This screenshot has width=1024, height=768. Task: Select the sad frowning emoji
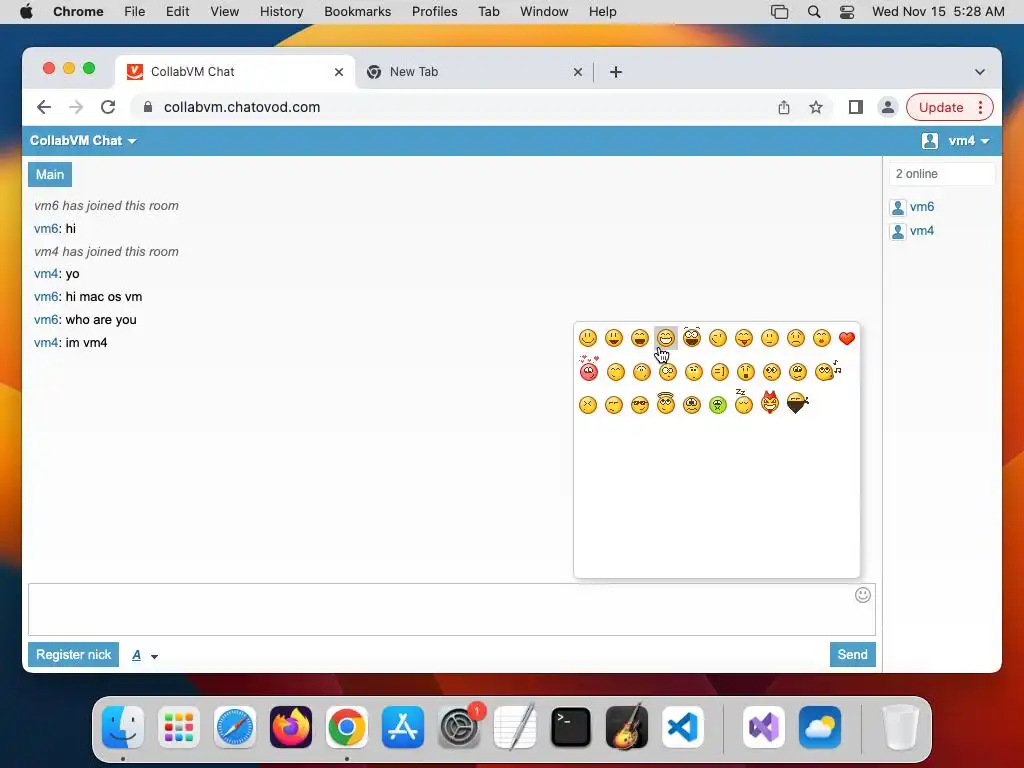795,338
